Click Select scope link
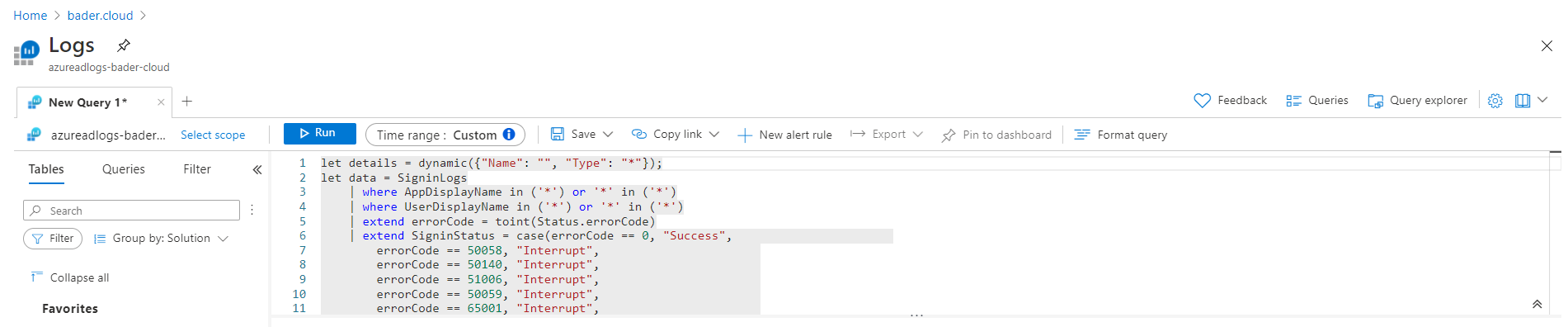The height and width of the screenshot is (327, 1568). (x=213, y=135)
